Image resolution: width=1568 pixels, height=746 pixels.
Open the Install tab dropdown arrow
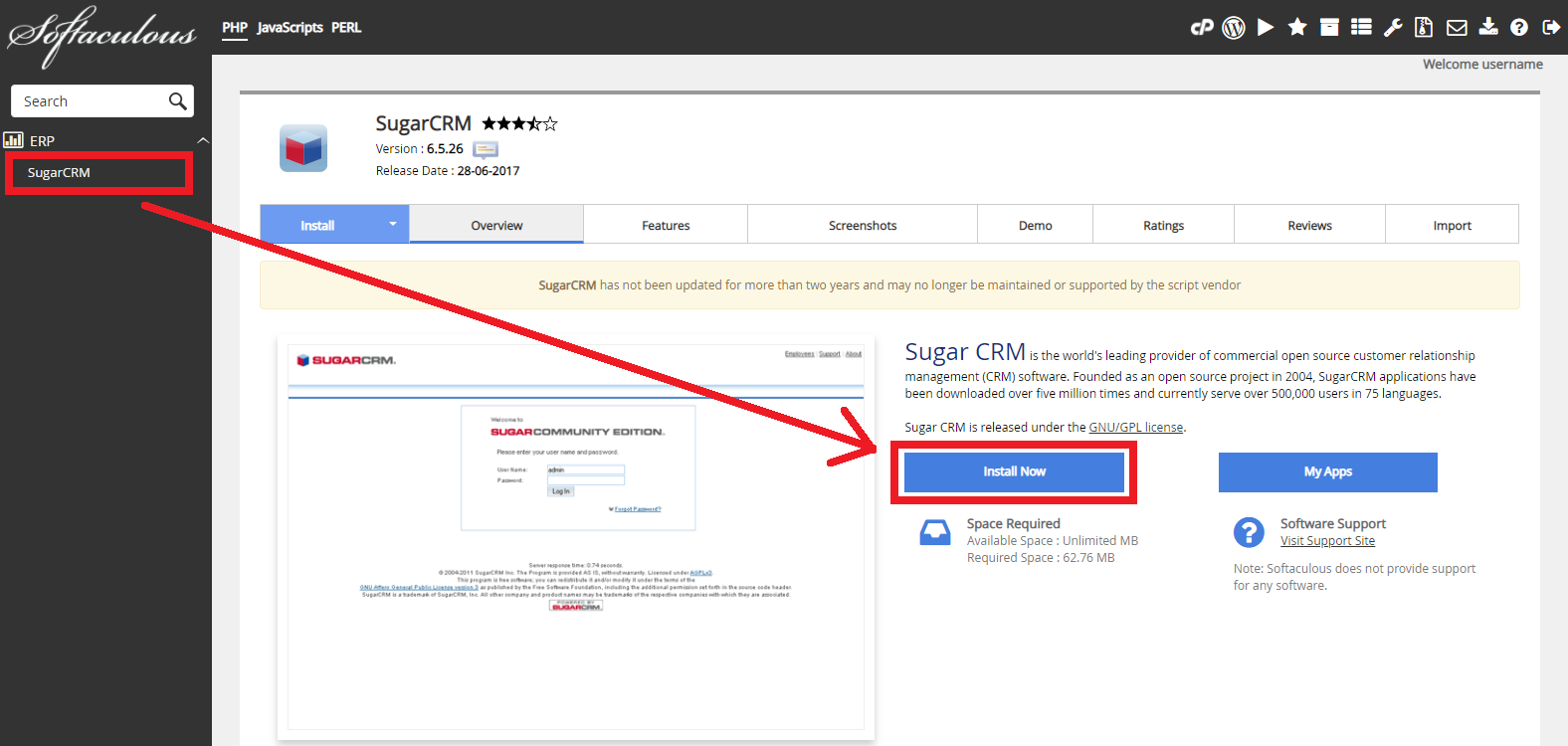393,224
